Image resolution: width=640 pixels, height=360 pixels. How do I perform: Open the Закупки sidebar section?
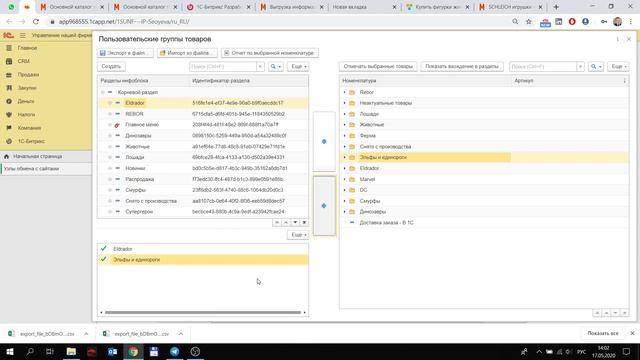[x=27, y=88]
